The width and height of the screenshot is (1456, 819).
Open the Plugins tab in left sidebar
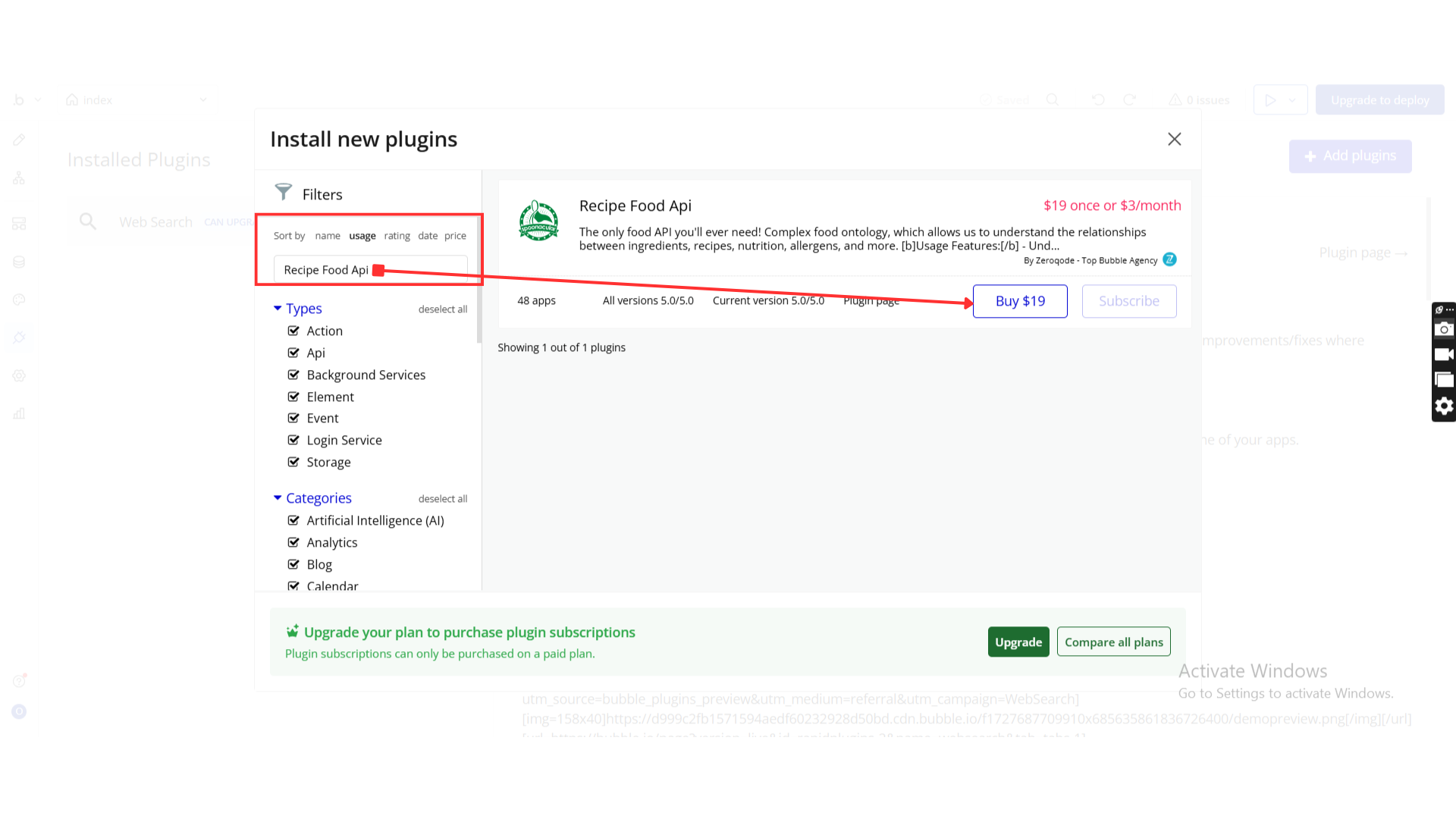(19, 337)
